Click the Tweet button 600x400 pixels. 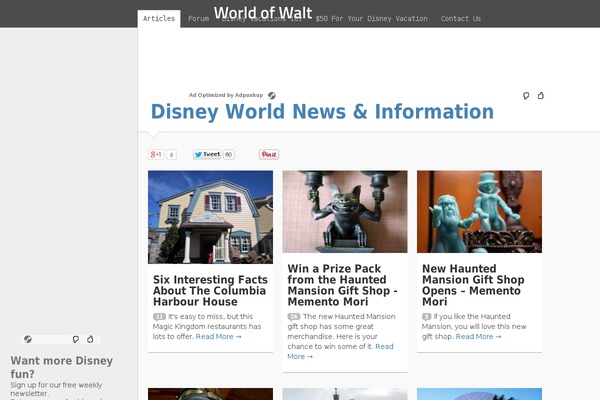click(207, 154)
